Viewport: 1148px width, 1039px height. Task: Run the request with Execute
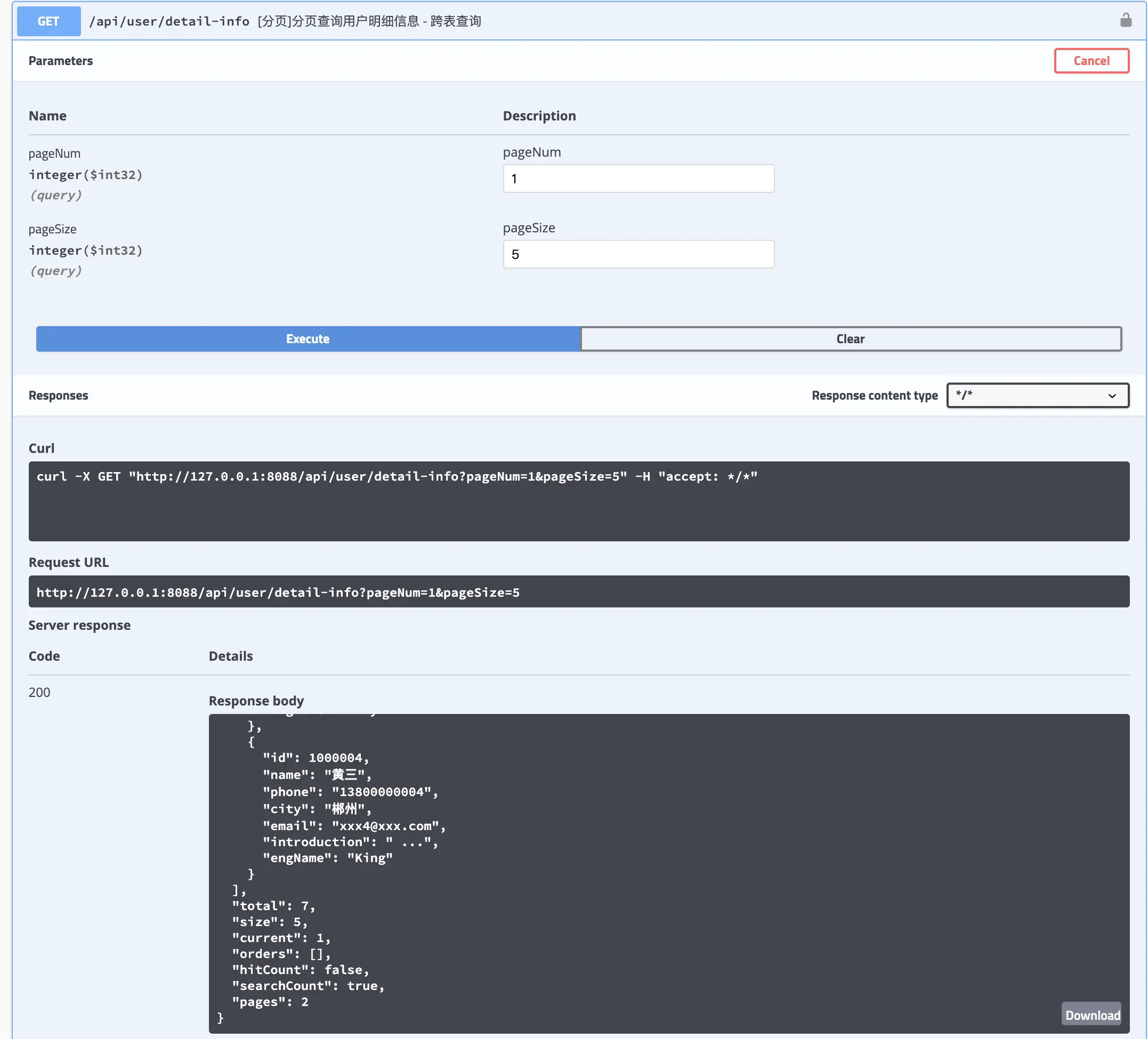(308, 339)
